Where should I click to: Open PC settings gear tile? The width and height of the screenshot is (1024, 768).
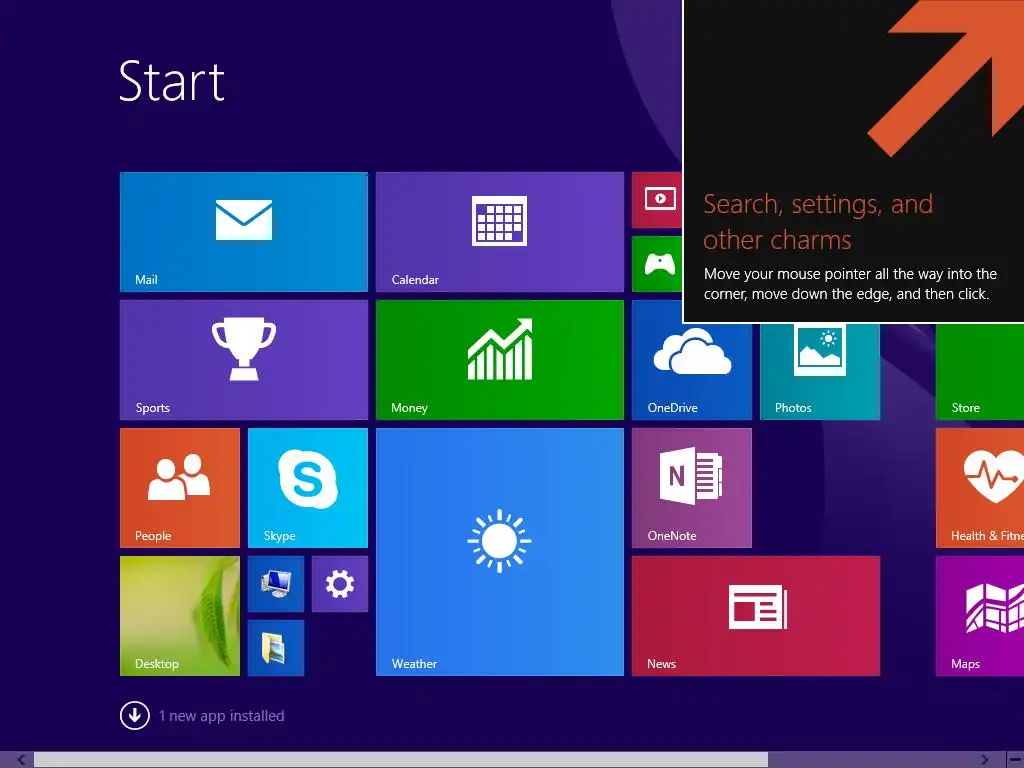click(340, 584)
